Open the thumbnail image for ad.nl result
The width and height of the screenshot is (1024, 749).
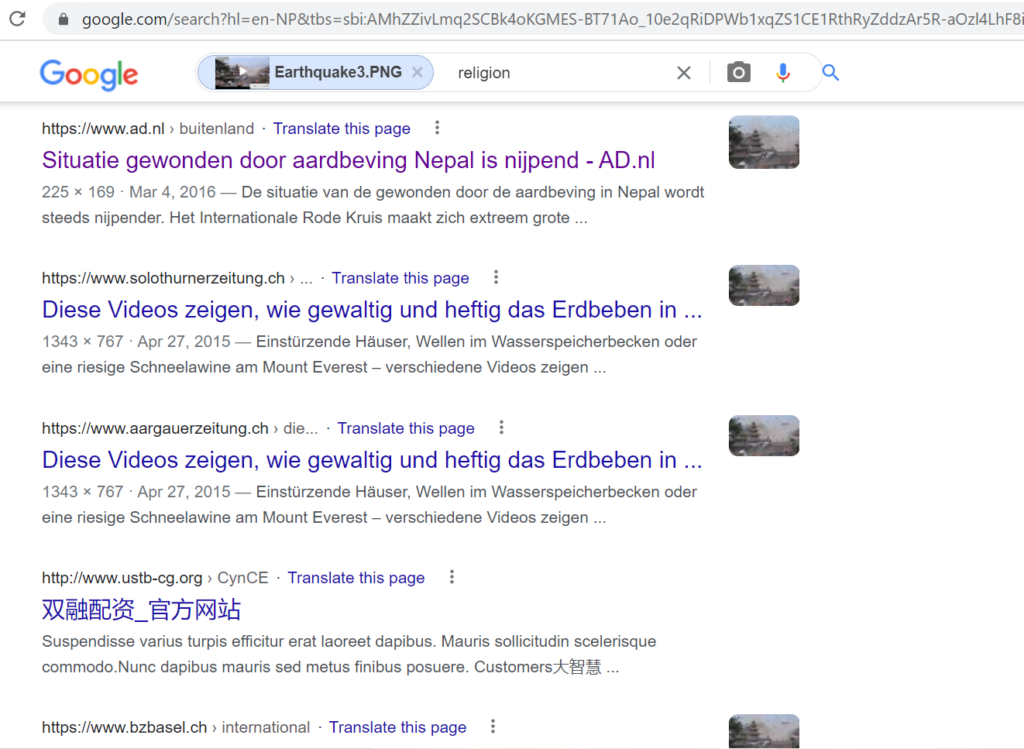click(764, 142)
